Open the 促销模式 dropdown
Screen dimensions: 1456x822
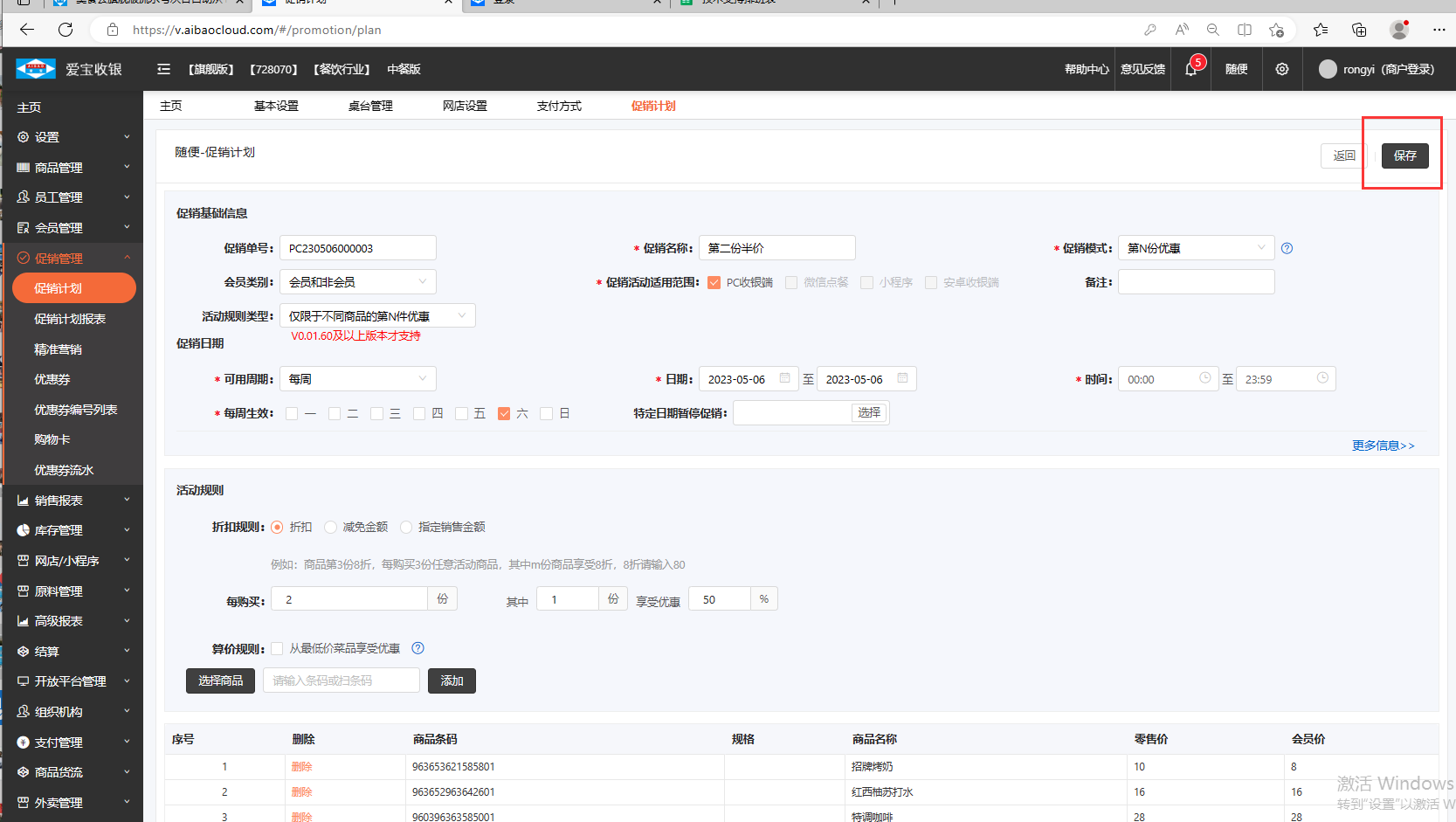(1195, 248)
